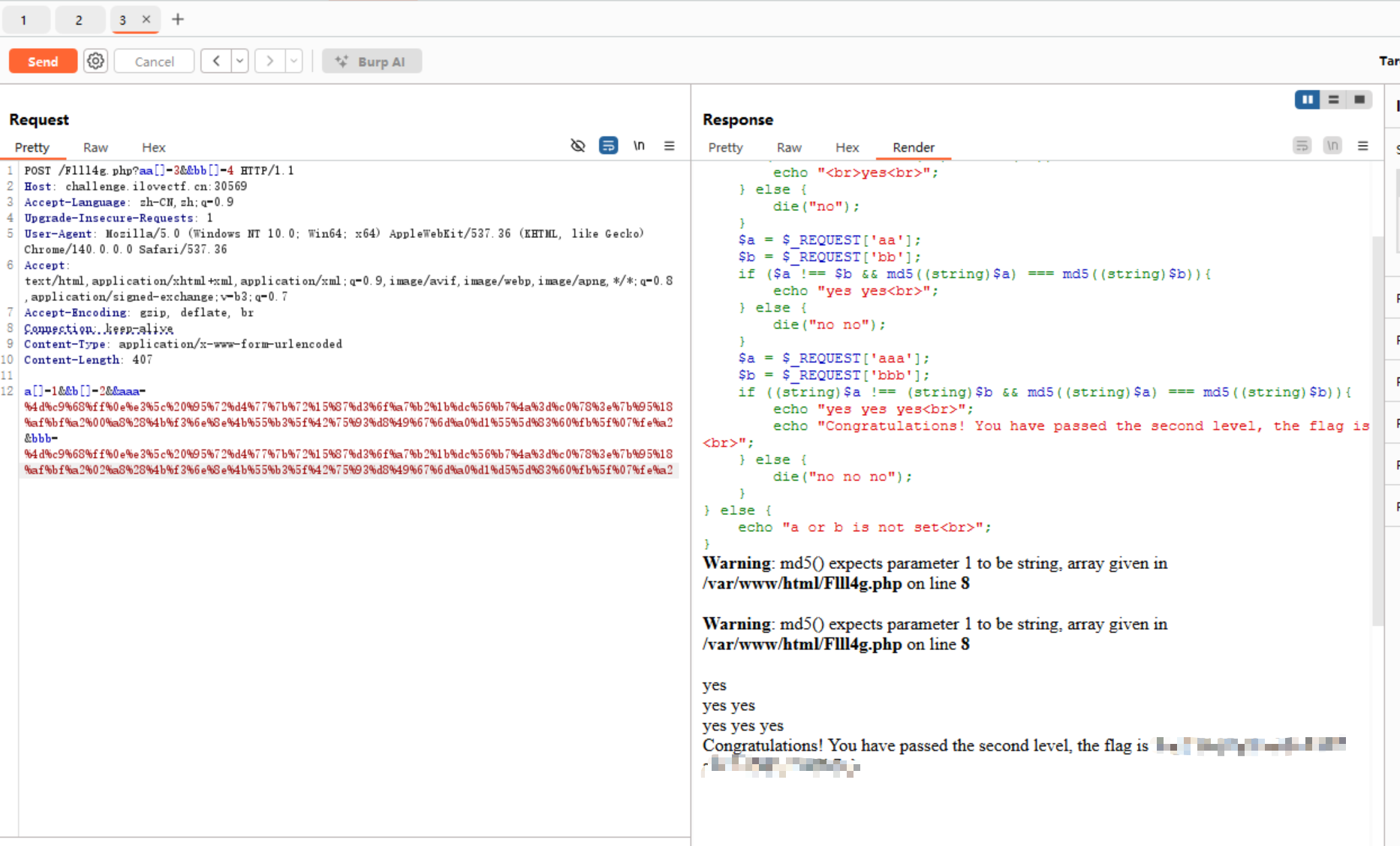Screen dimensions: 1400x846
Task: Toggle hidden request elements eye icon
Action: [577, 146]
